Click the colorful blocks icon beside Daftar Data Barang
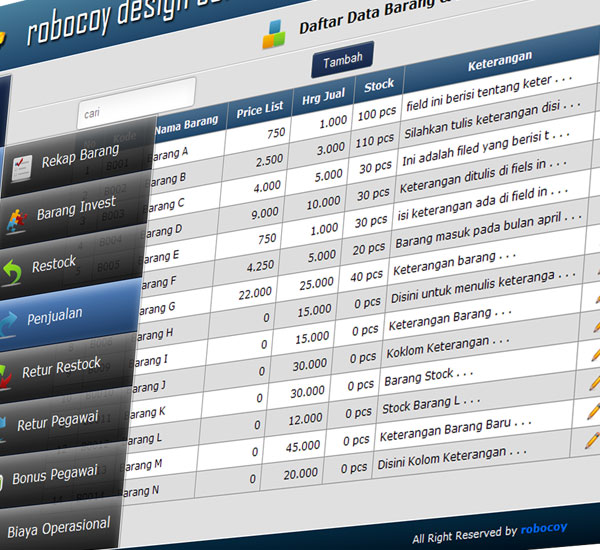 [273, 35]
